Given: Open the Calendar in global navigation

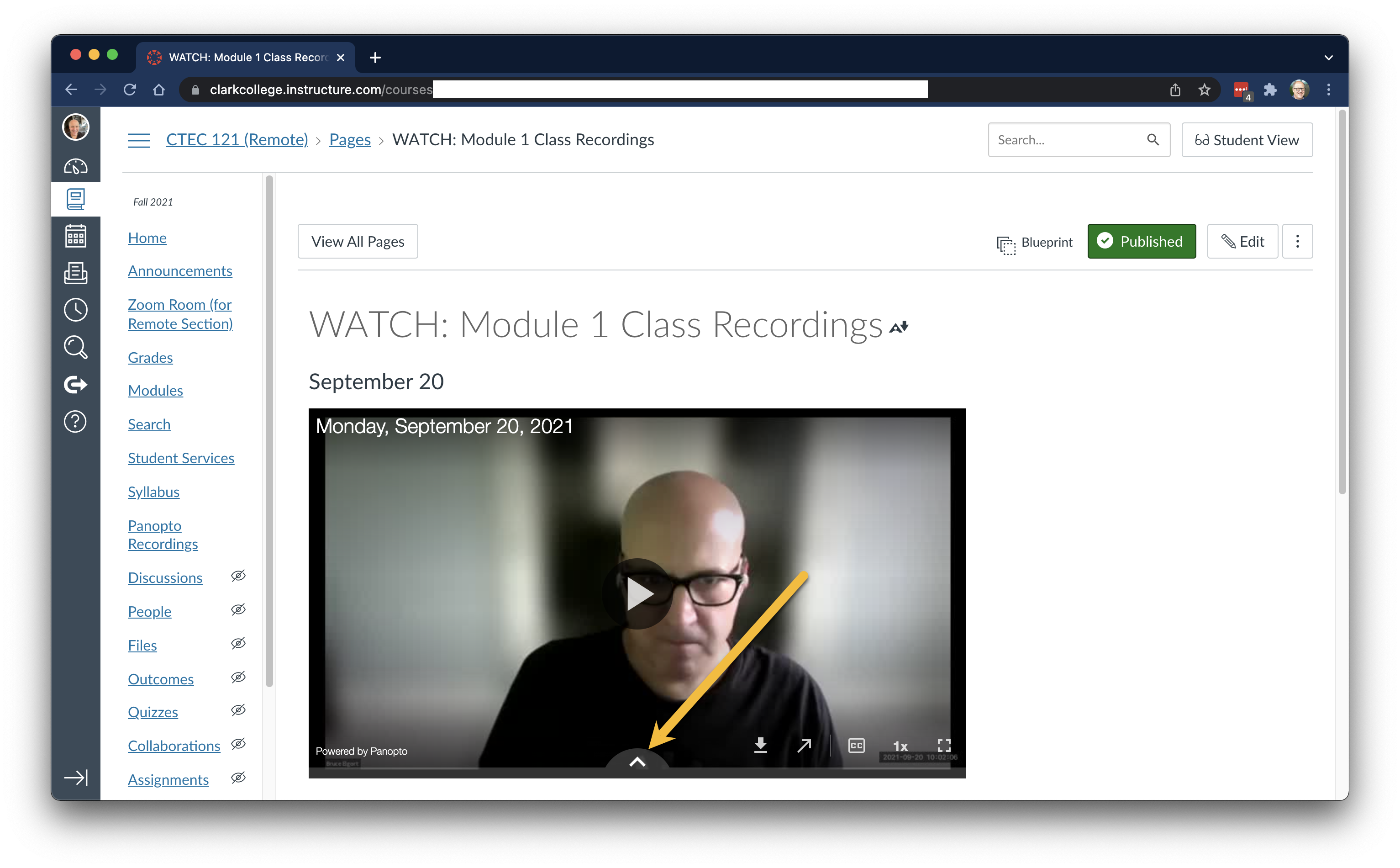Looking at the screenshot, I should pos(75,236).
